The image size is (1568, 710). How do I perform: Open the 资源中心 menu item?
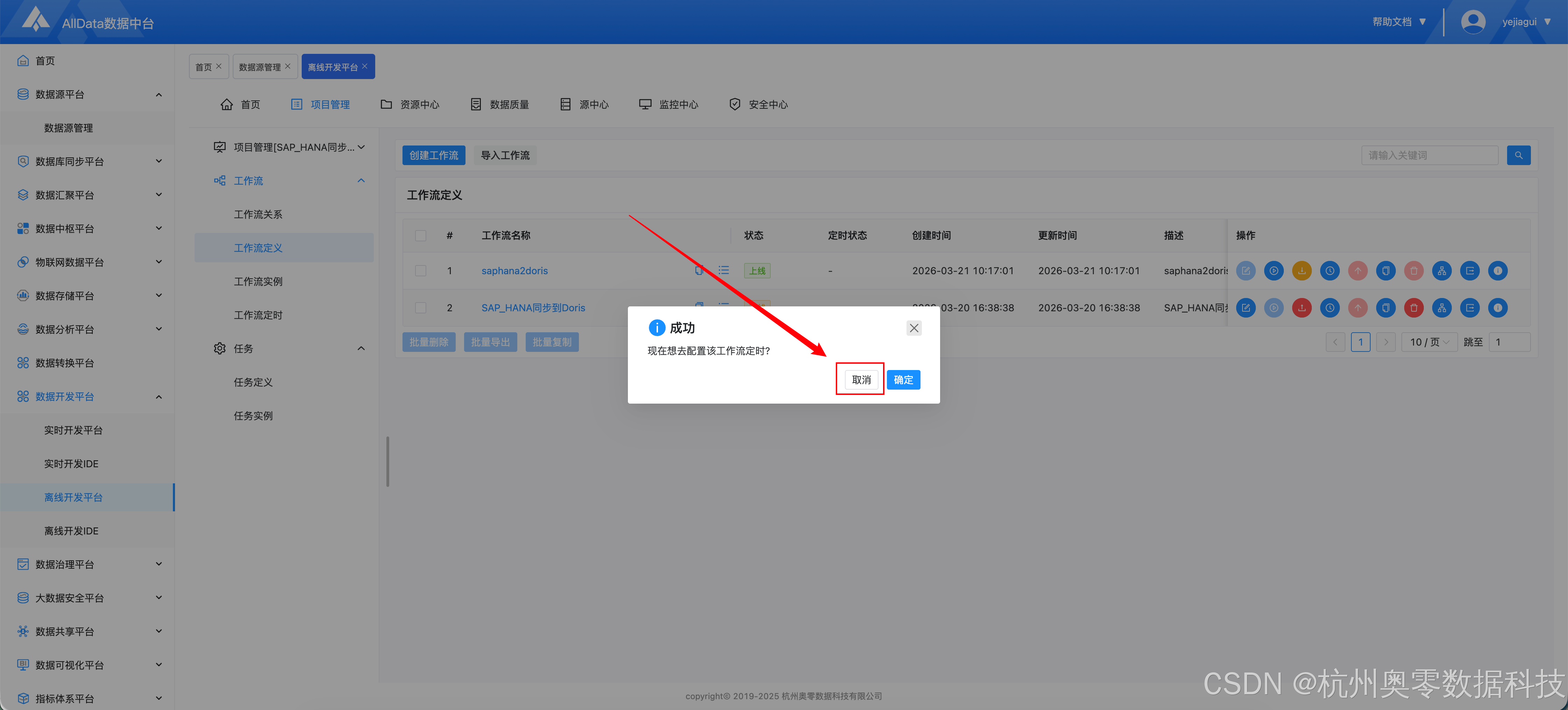(409, 105)
